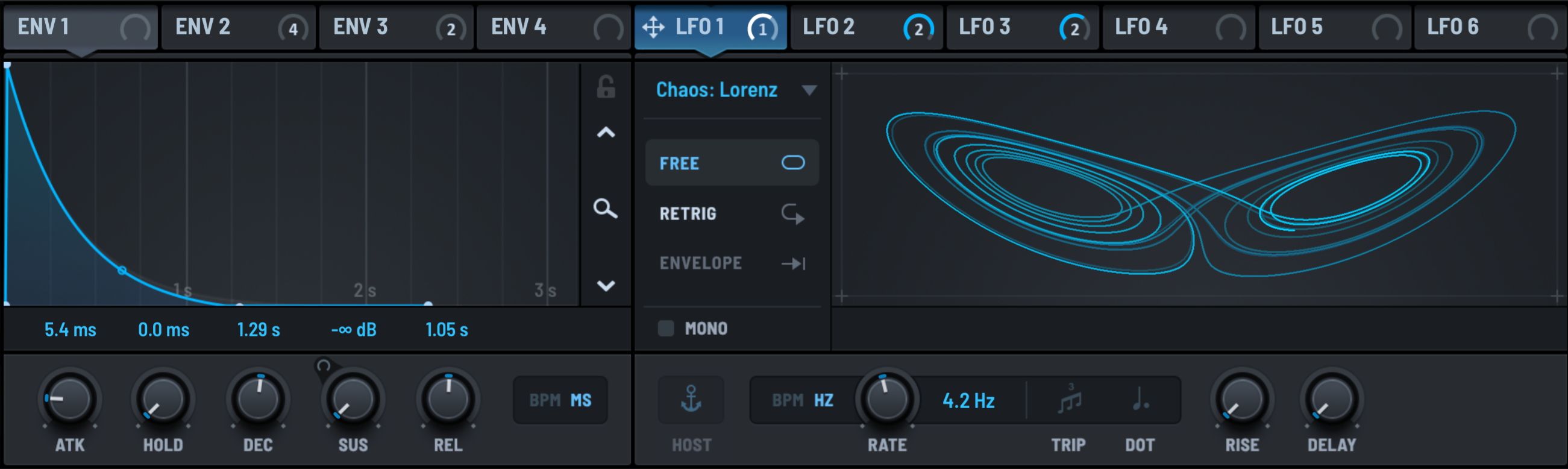Enable the Trip triplet note icon
Screen dimensions: 1568x469
pos(1070,400)
